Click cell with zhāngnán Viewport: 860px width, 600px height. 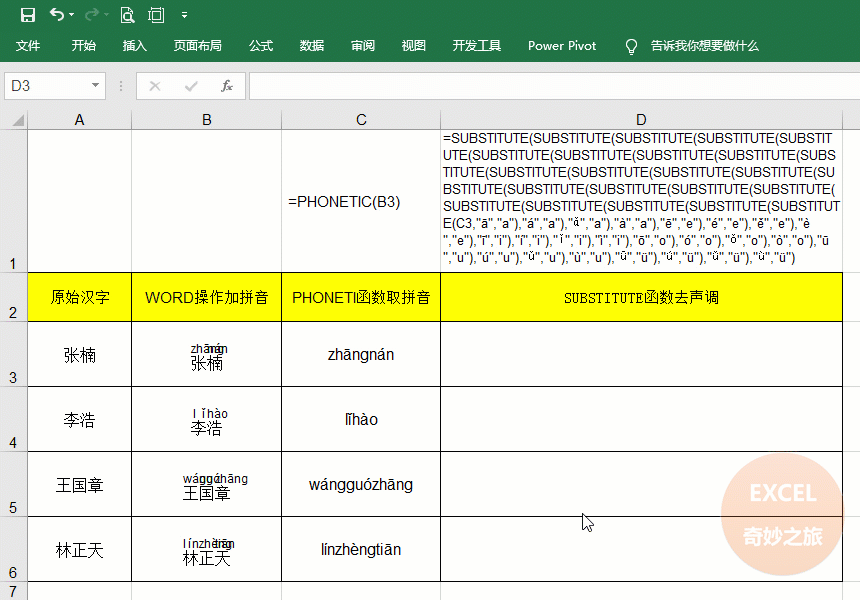361,354
